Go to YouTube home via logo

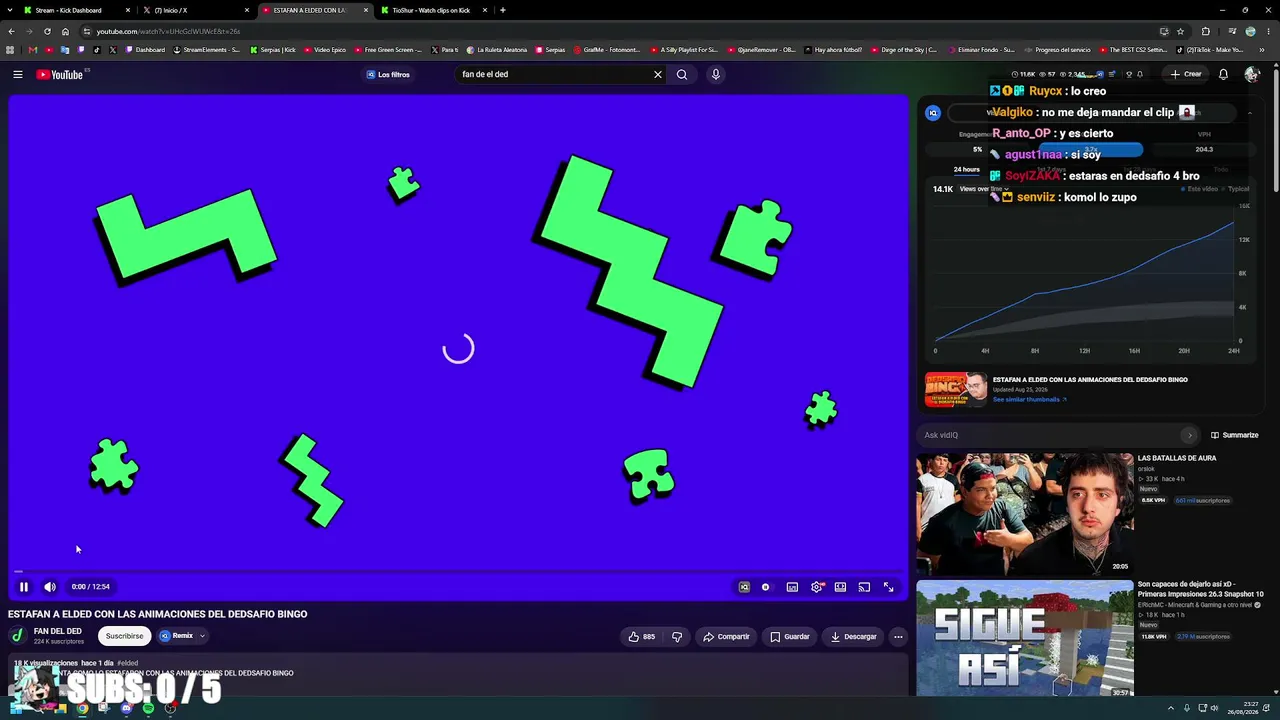[x=60, y=74]
